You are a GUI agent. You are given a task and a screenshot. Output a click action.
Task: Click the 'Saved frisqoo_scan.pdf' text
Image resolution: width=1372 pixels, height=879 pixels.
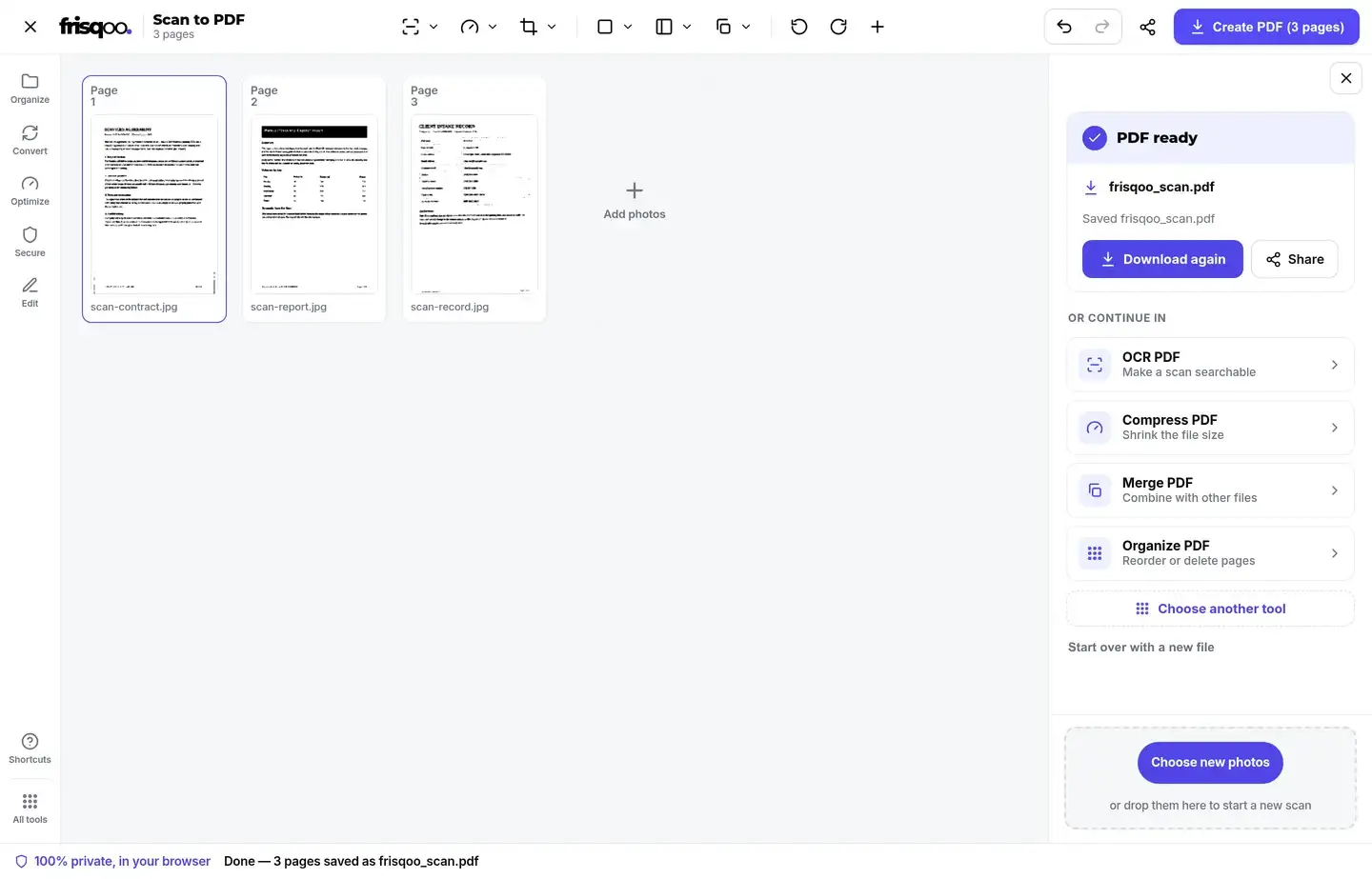coord(1148,219)
